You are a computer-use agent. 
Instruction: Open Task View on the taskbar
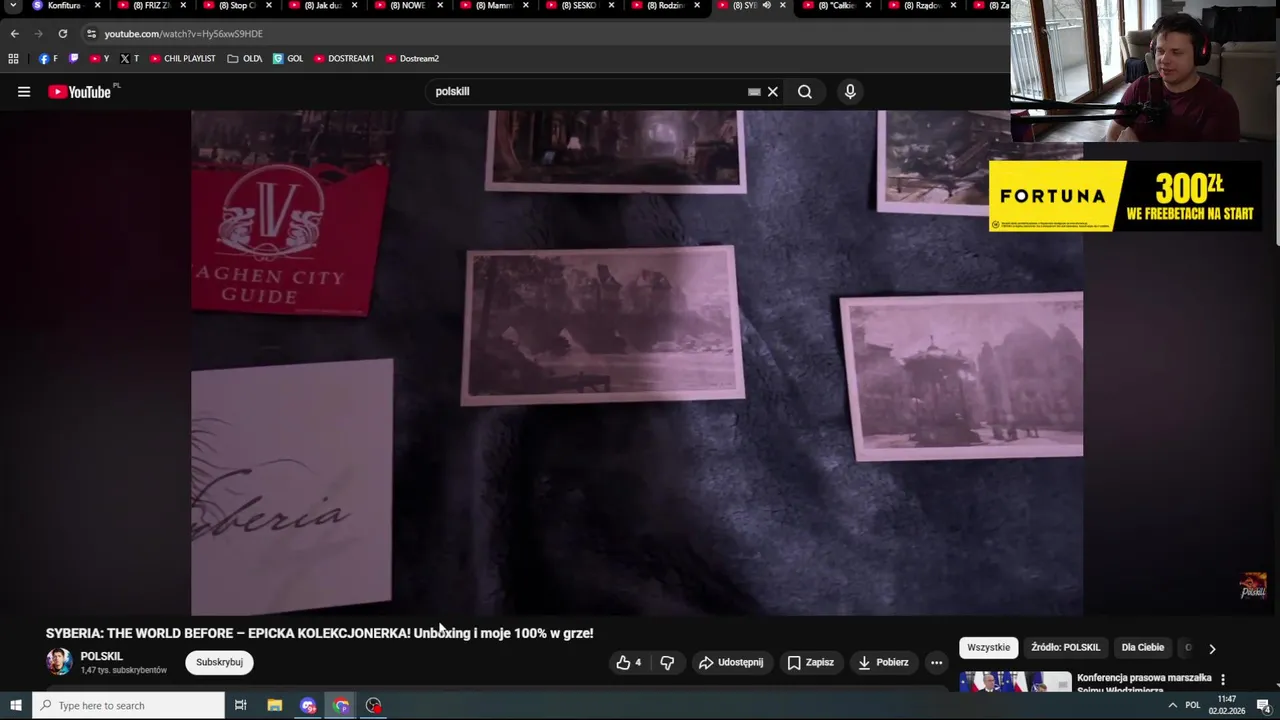(240, 706)
